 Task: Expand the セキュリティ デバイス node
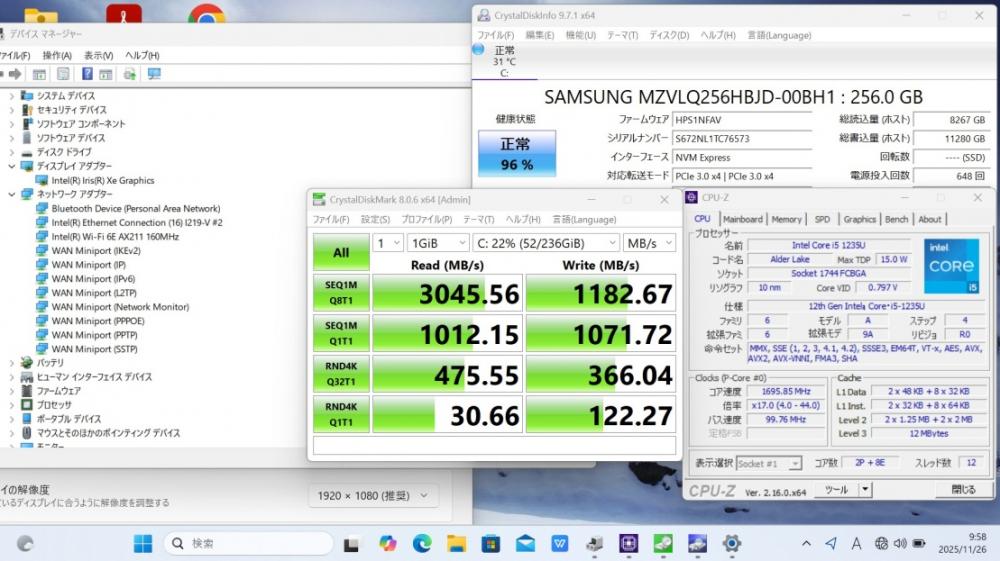(x=11, y=110)
